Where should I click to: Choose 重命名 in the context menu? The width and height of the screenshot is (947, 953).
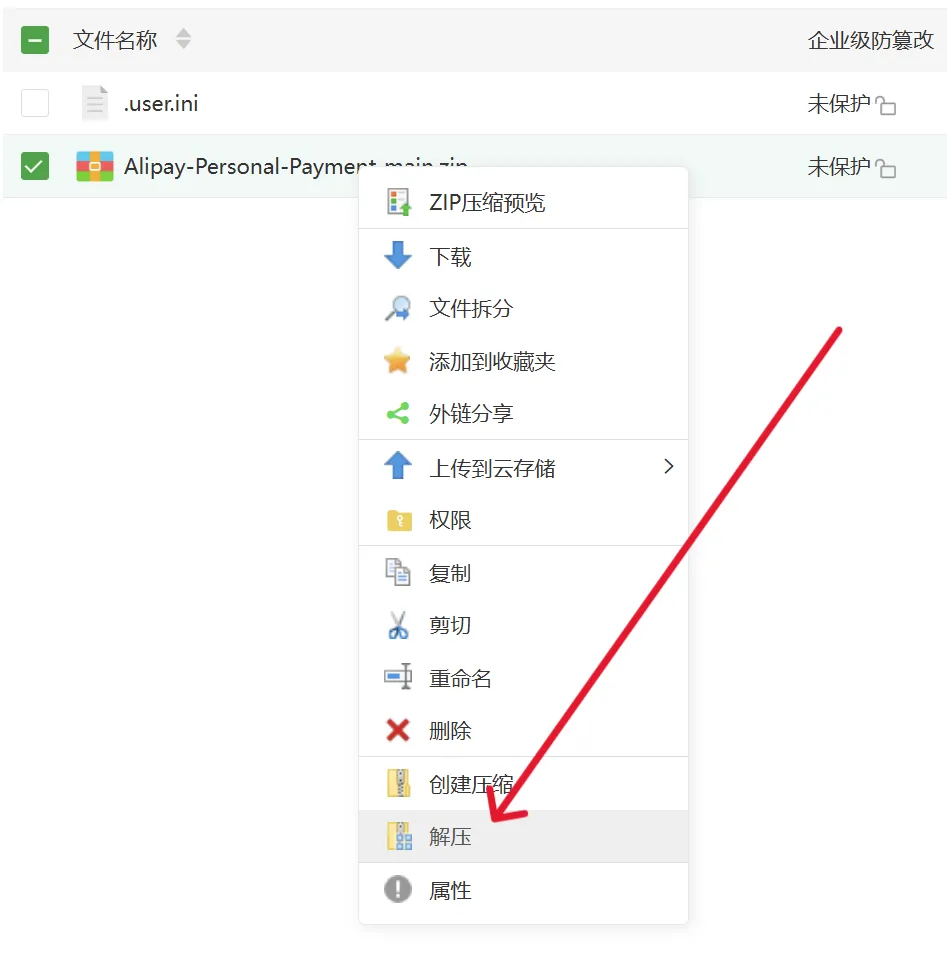[460, 679]
